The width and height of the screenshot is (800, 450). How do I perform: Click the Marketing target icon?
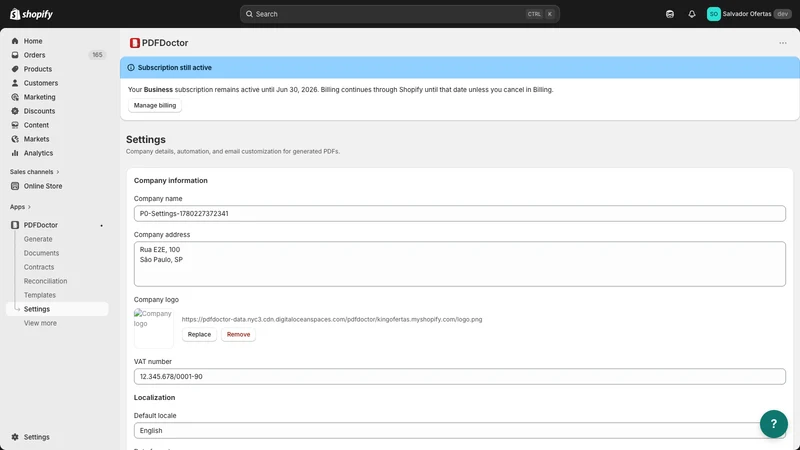[x=15, y=97]
